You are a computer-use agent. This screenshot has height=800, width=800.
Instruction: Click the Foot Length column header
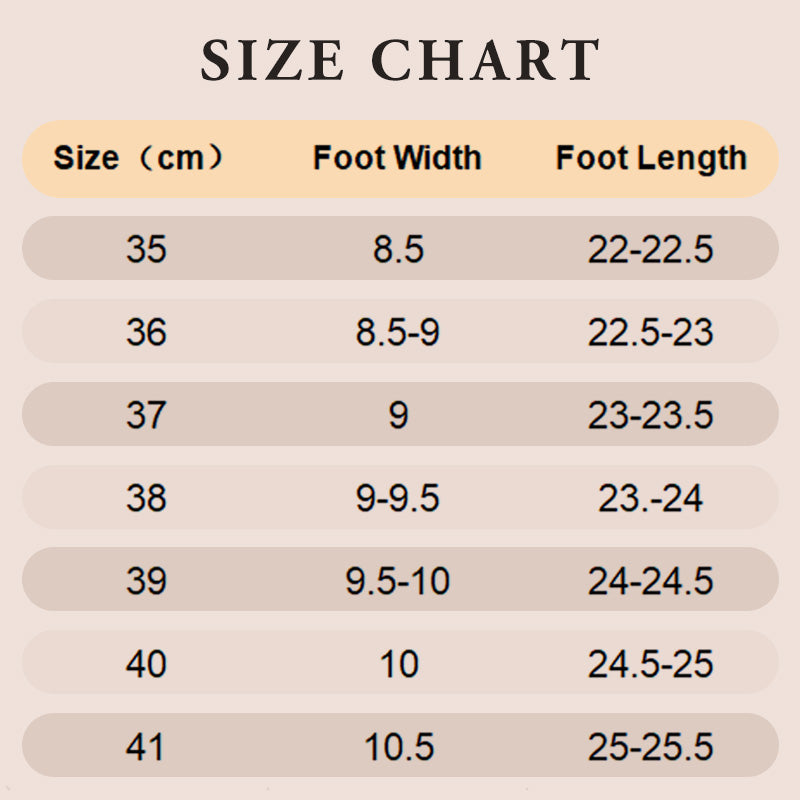[x=651, y=158]
